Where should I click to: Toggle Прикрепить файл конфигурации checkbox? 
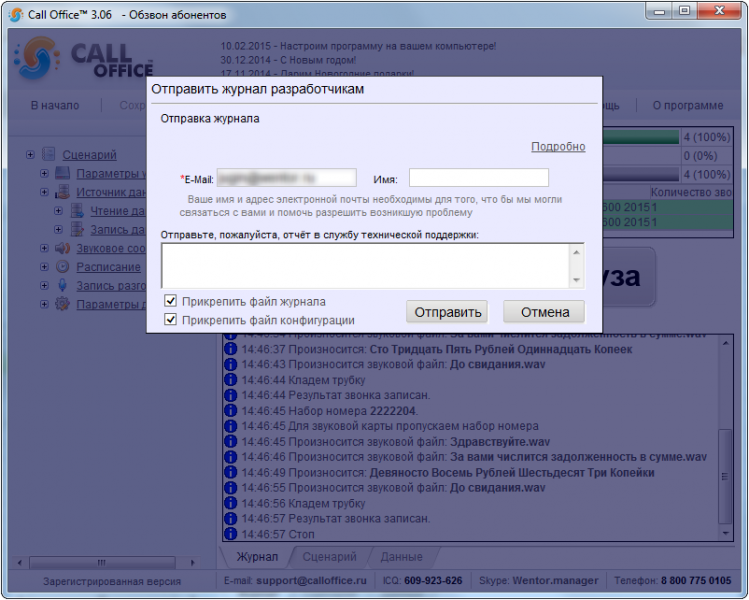tap(171, 319)
